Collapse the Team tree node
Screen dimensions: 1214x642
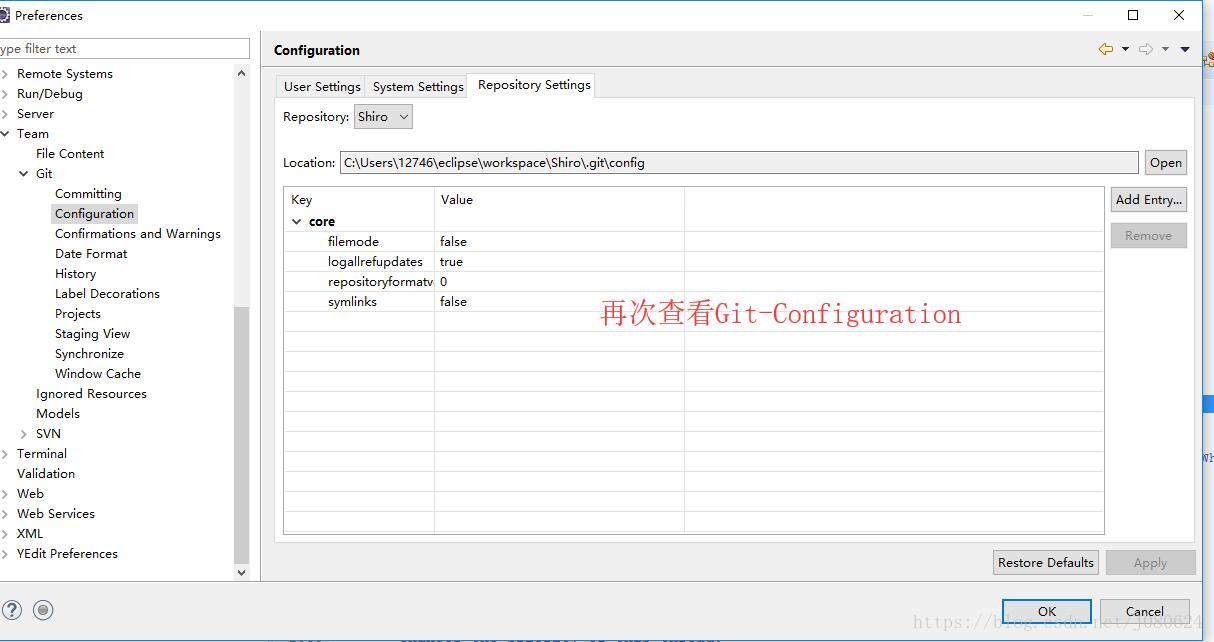[5, 133]
